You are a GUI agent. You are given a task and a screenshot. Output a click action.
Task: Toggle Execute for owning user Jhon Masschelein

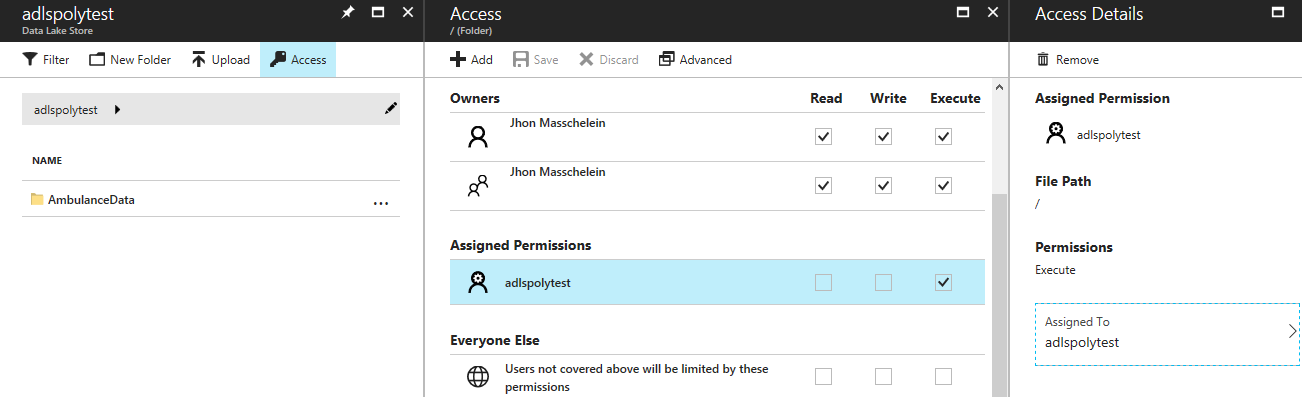943,137
